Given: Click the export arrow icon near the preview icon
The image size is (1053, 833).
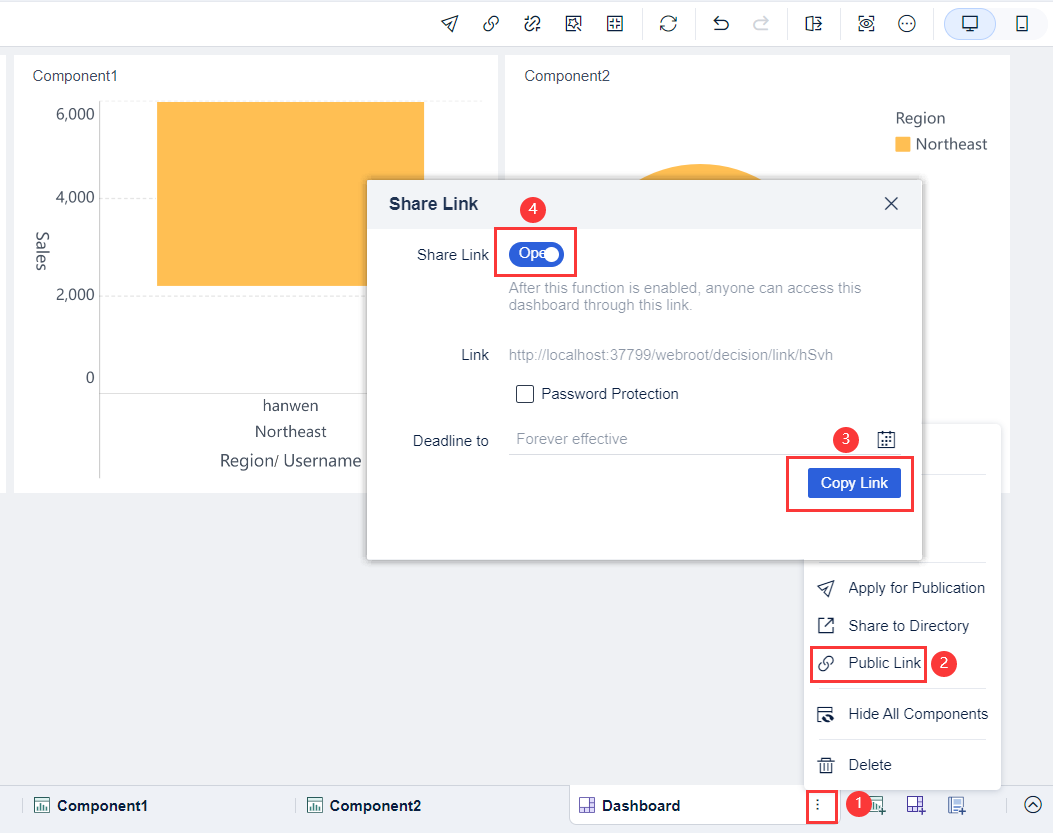Looking at the screenshot, I should (x=814, y=23).
